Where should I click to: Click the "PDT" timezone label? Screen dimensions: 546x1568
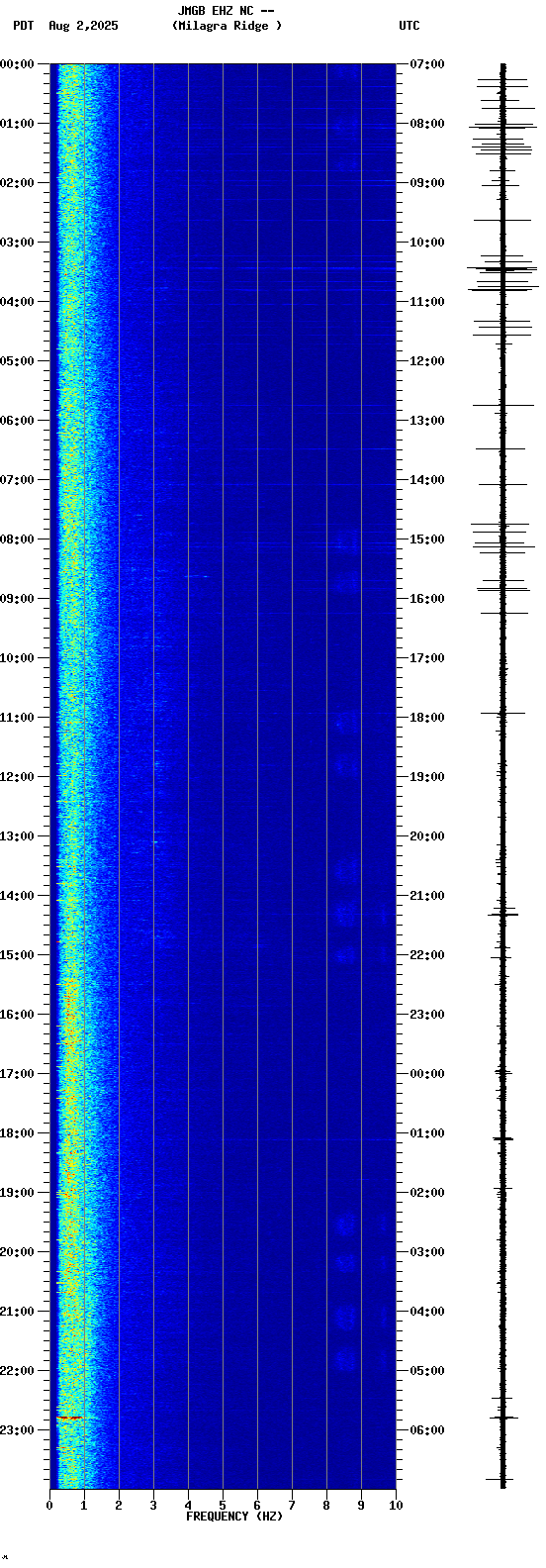click(x=23, y=26)
